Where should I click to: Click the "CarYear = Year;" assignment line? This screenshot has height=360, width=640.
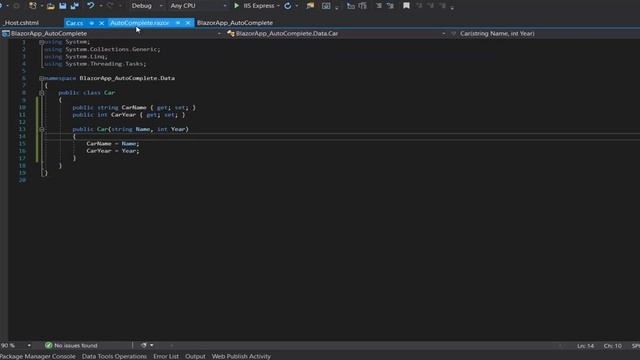[113, 151]
